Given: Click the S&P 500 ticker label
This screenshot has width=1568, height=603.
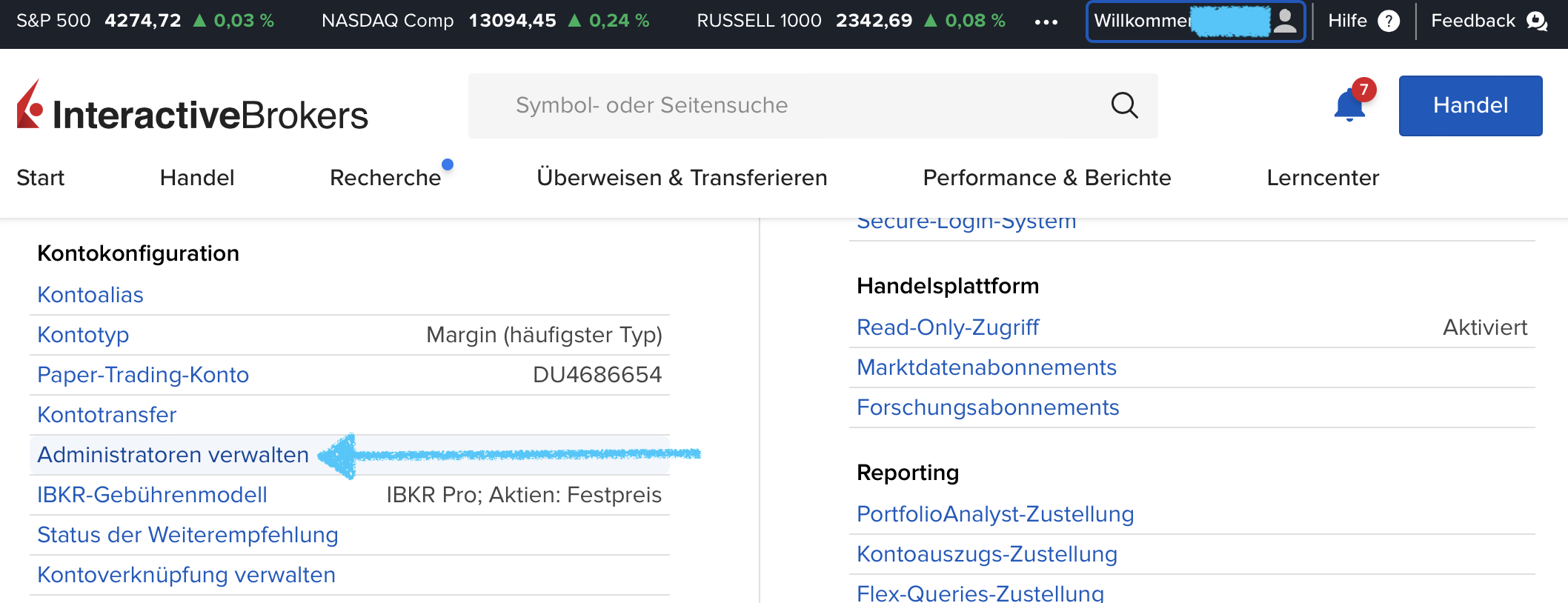Looking at the screenshot, I should pyautogui.click(x=53, y=21).
